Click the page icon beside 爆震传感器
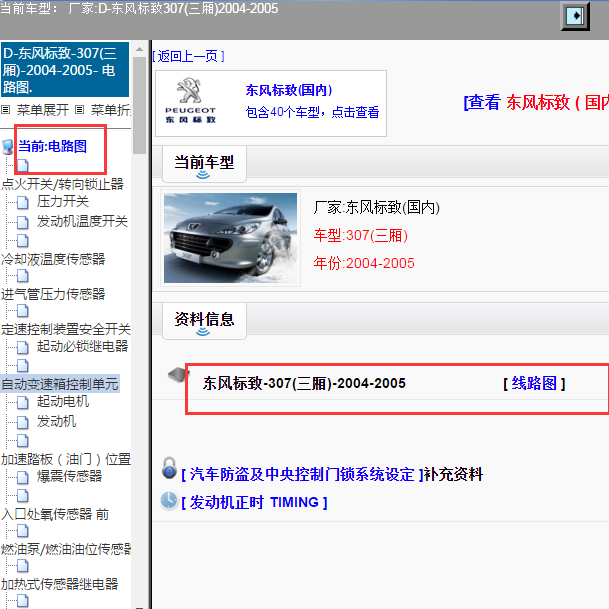Screen dimensions: 609x609 (x=23, y=477)
